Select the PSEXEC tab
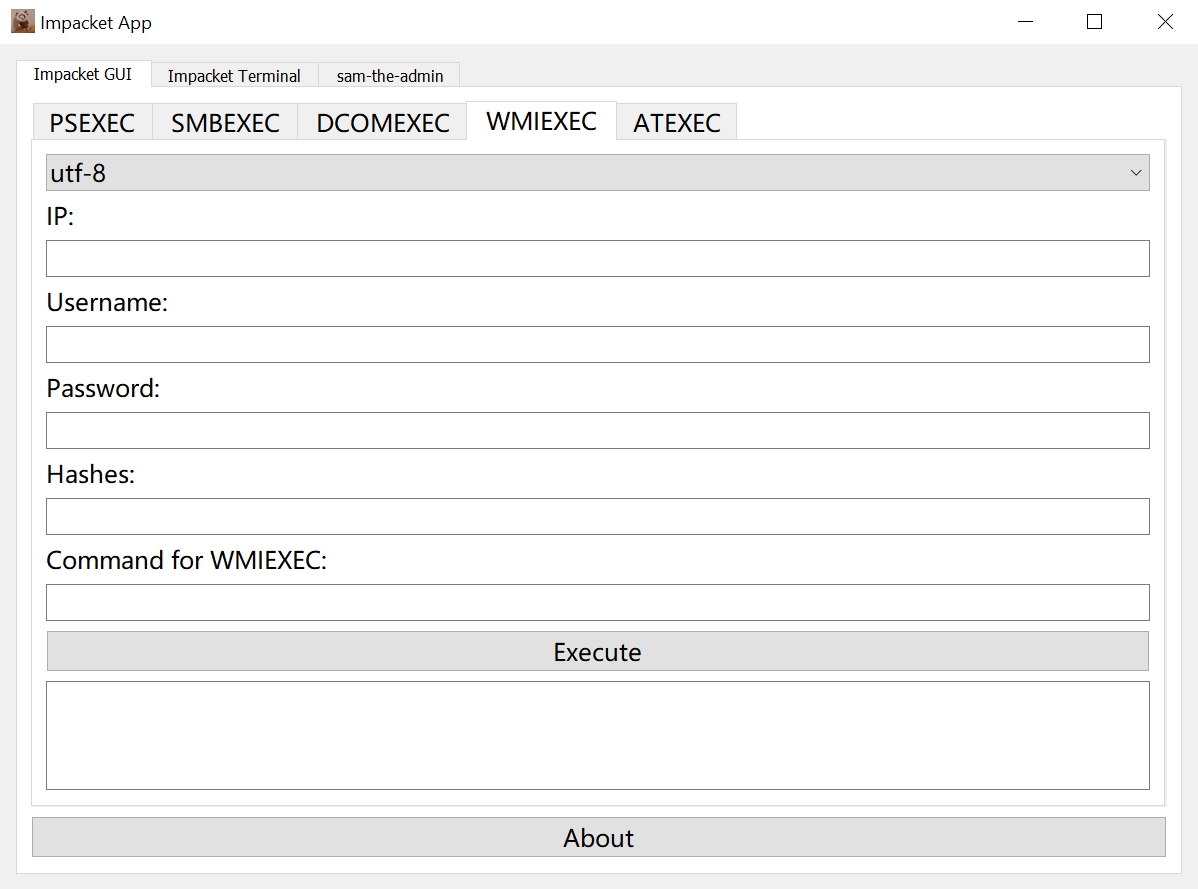1198x889 pixels. (x=92, y=122)
